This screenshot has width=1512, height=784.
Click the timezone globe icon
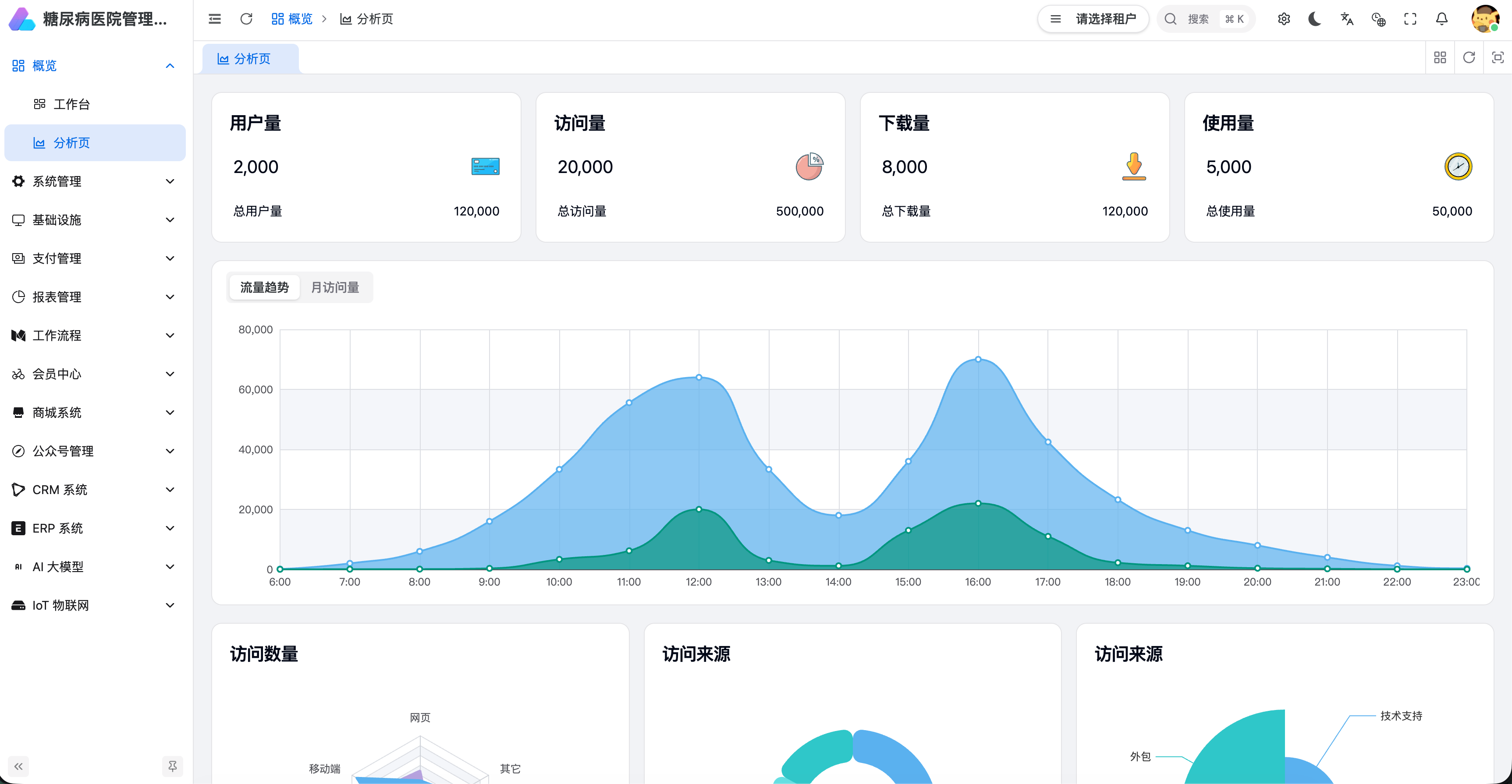tap(1379, 19)
